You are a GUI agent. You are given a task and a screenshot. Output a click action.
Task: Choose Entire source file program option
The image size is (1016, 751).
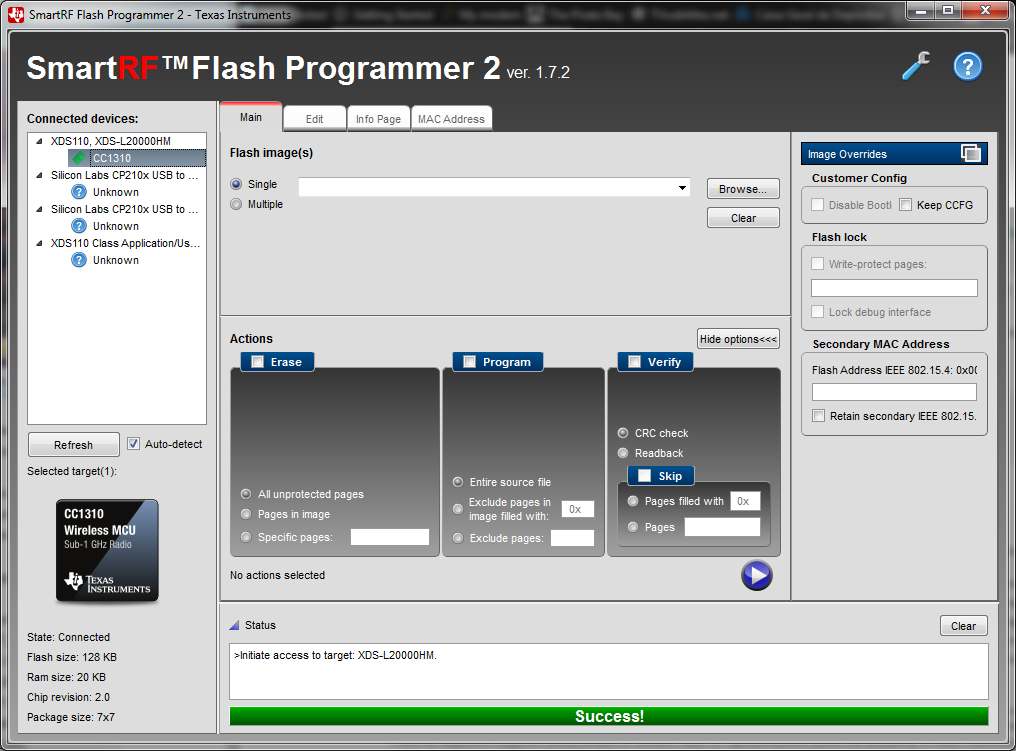point(458,482)
